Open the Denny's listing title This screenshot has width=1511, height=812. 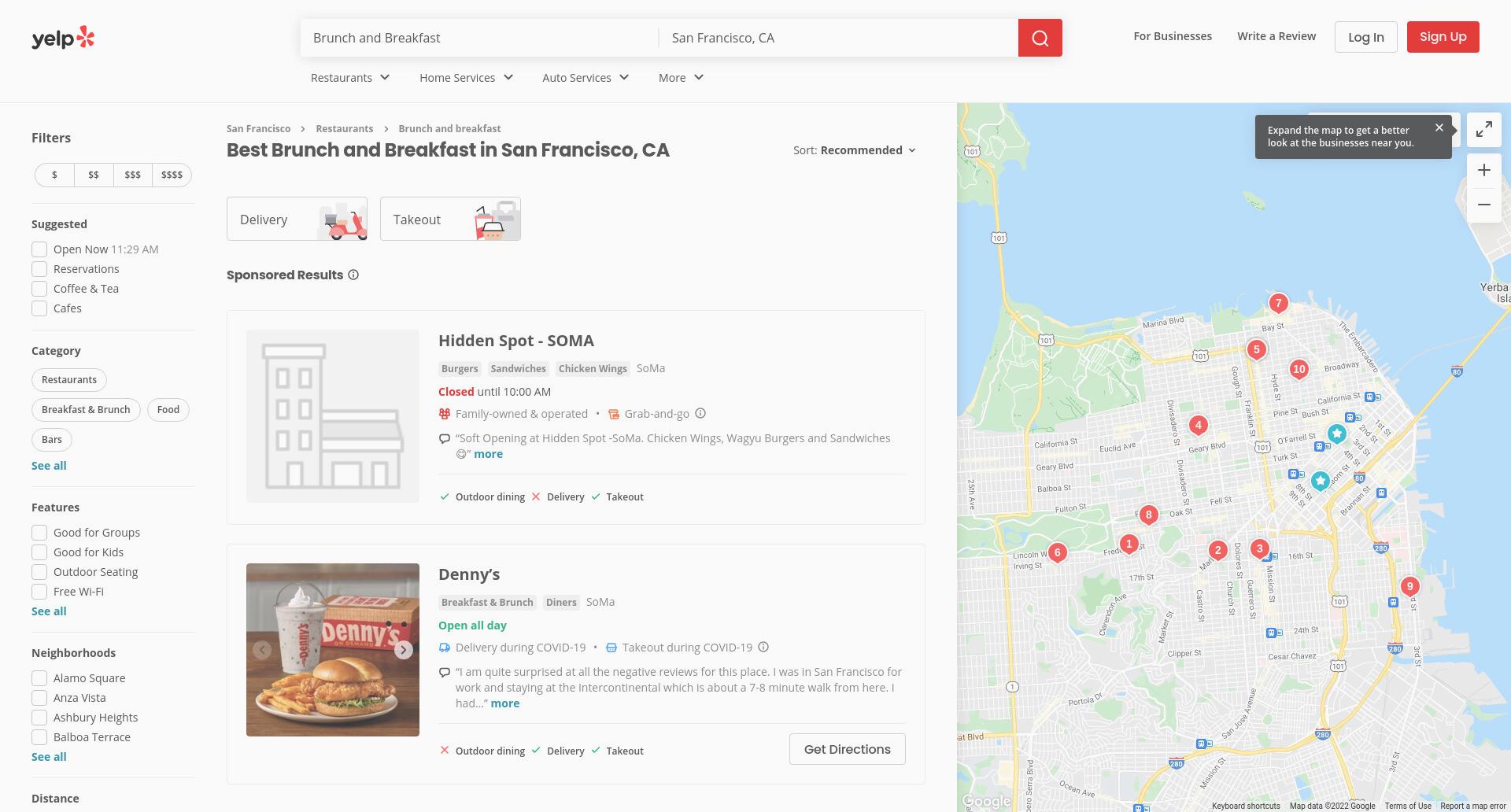tap(469, 574)
